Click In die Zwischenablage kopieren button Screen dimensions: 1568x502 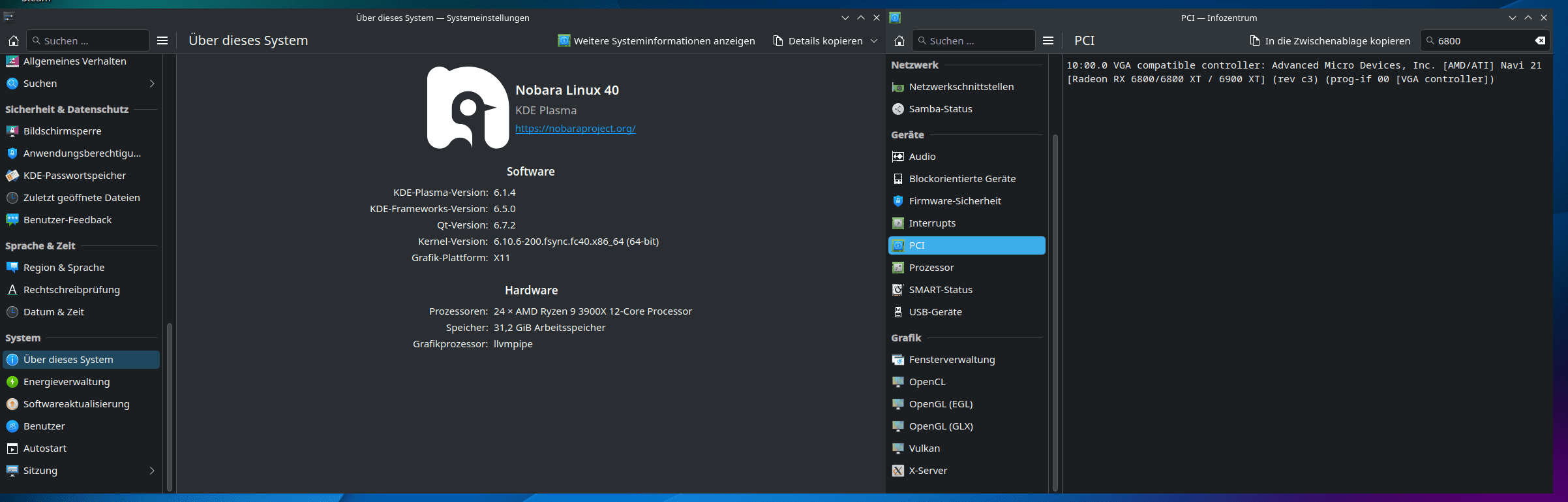pos(1330,40)
